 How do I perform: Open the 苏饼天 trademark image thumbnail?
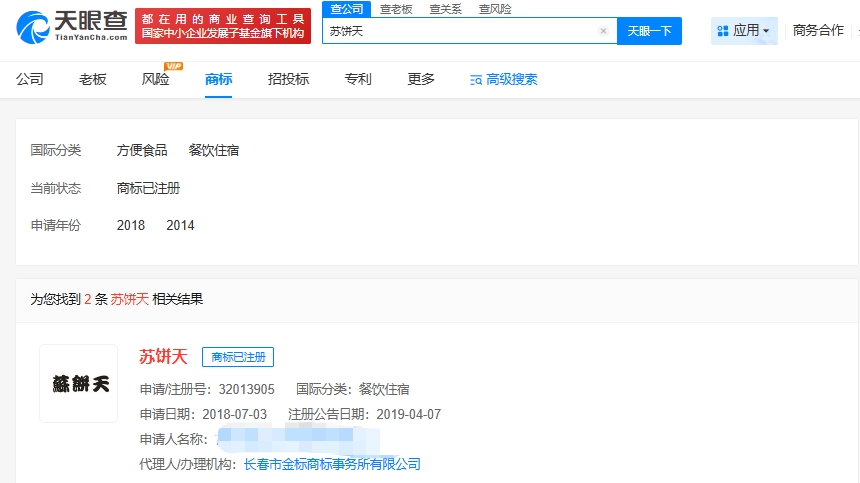[x=79, y=384]
